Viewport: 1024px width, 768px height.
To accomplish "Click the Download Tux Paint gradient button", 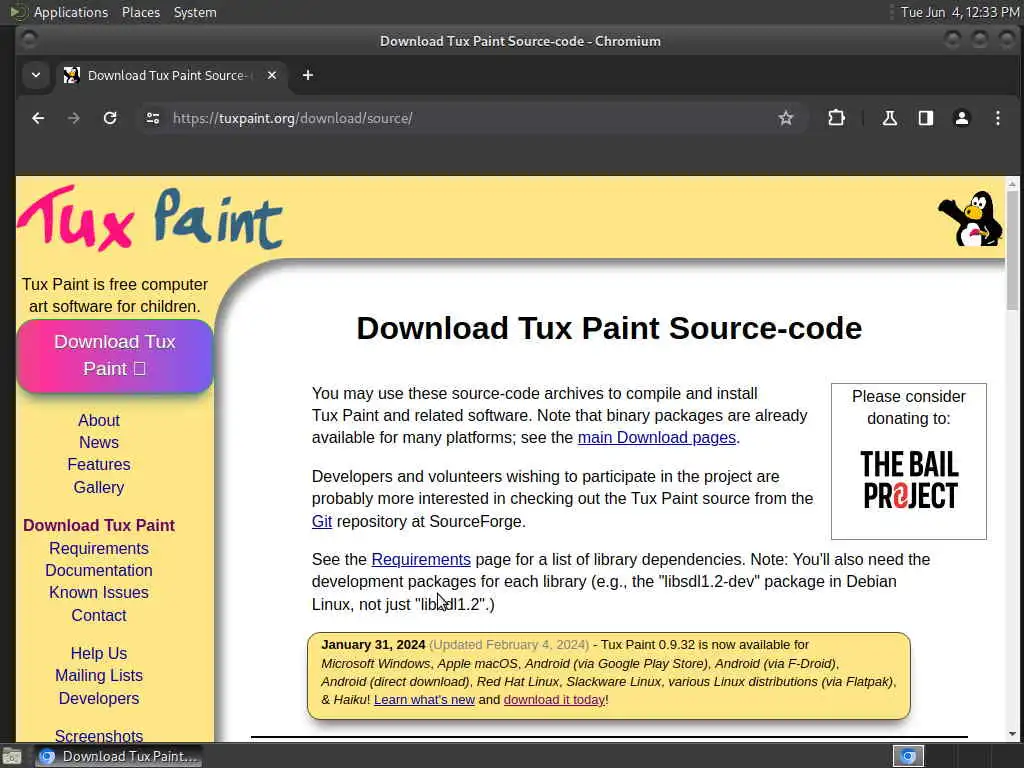I will 115,356.
